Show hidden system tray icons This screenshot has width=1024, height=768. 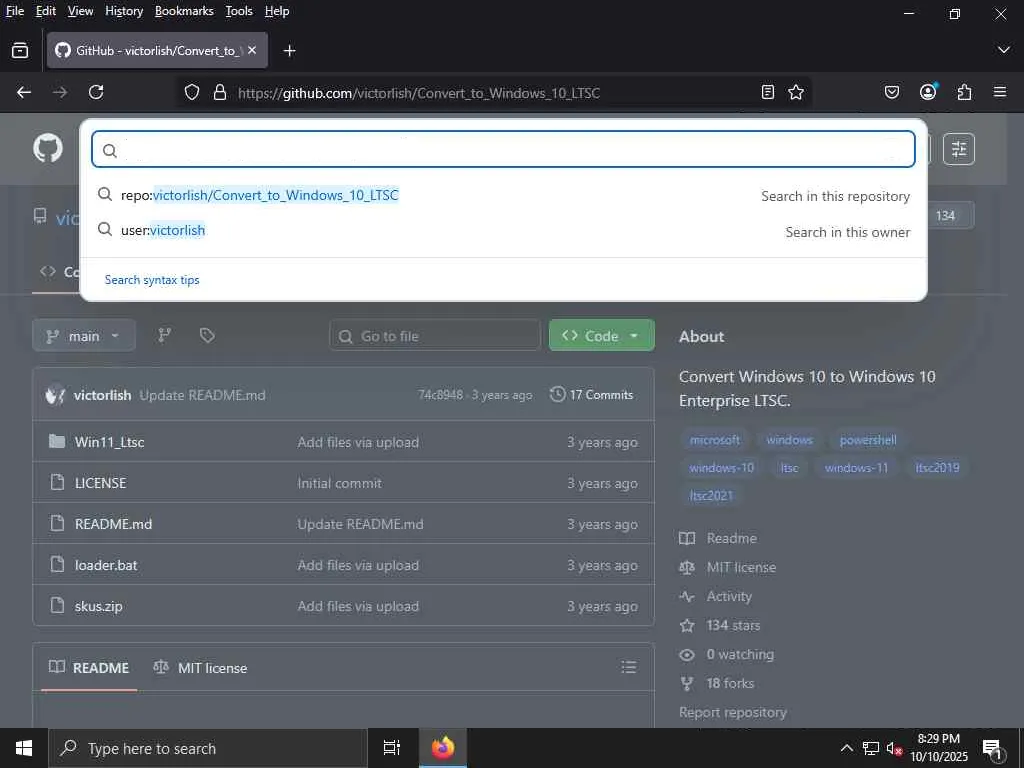pos(846,748)
